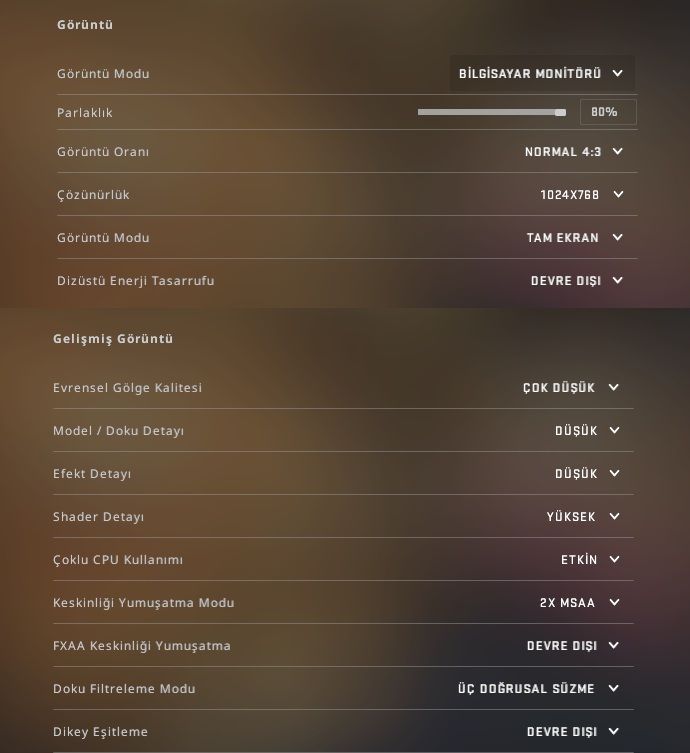The height and width of the screenshot is (753, 690).
Task: Click chevron next to Bilgisayar Monitörü
Action: coord(617,74)
